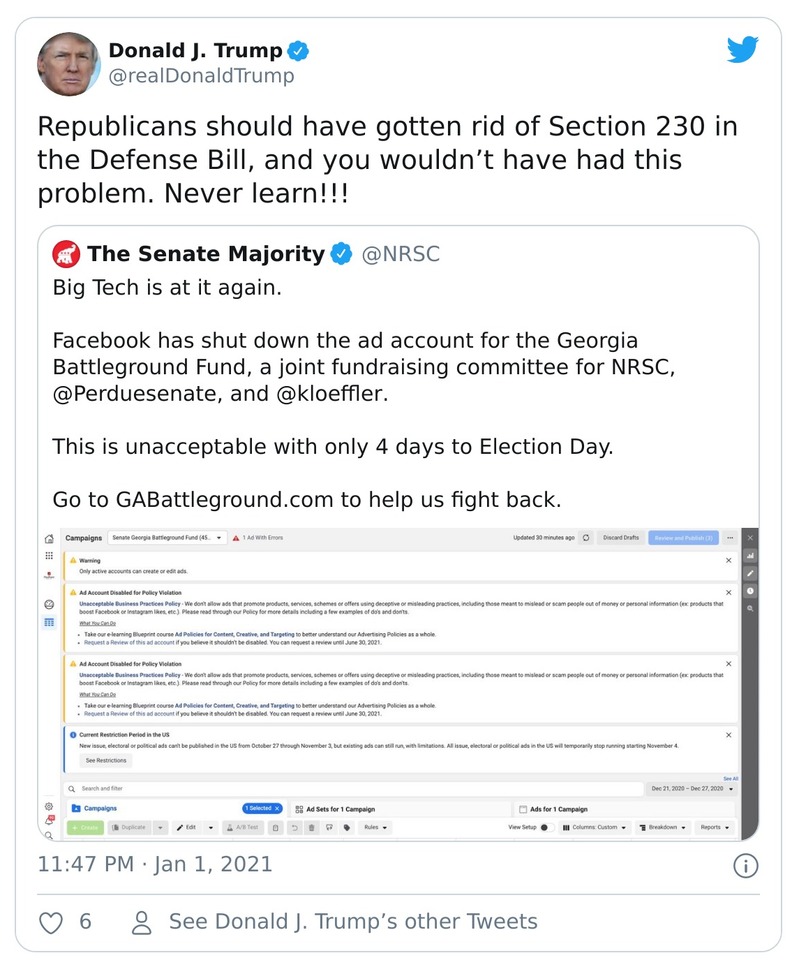
Task: Dismiss the 1 Selected filter chip
Action: (x=277, y=808)
